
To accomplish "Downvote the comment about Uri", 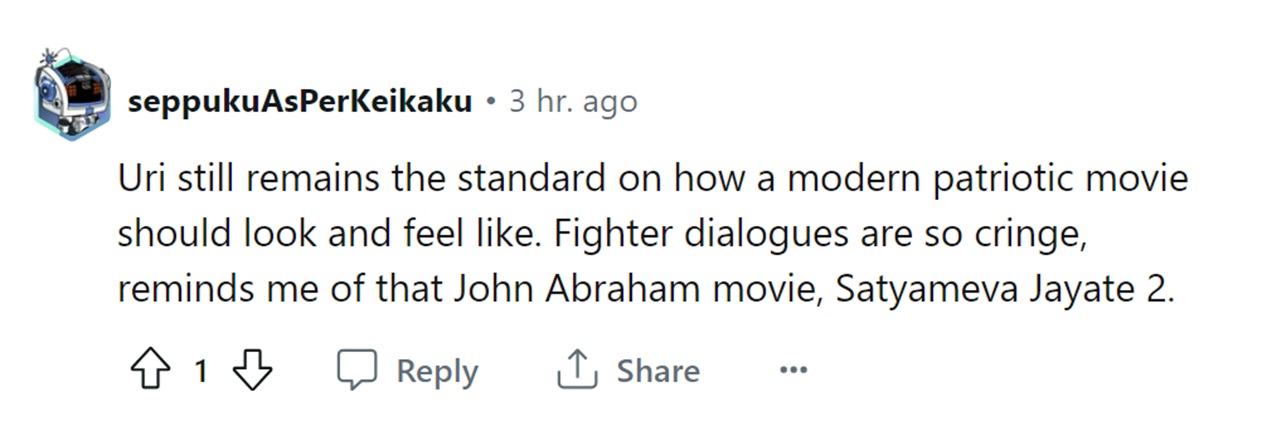I will (x=252, y=371).
